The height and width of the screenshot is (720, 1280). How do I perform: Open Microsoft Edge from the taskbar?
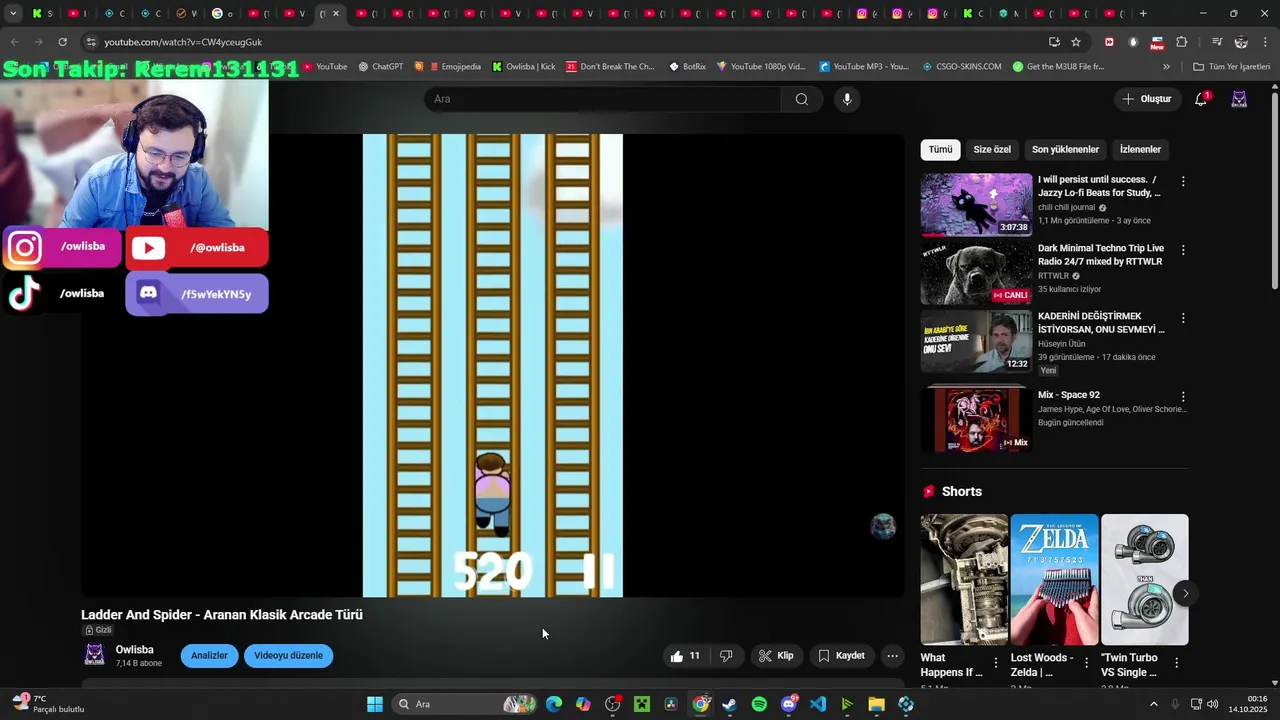click(554, 704)
